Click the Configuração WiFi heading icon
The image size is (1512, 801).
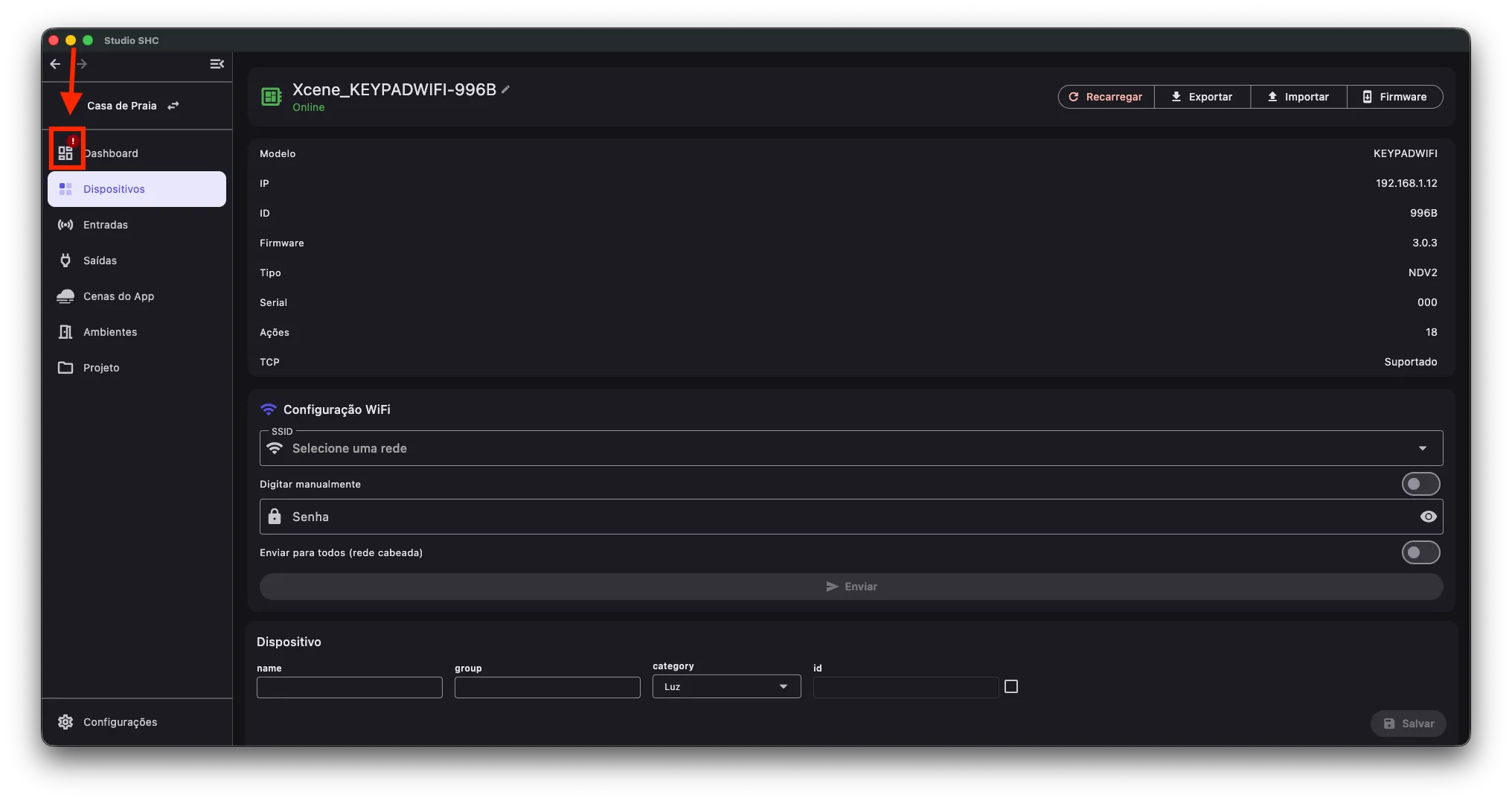coord(269,409)
